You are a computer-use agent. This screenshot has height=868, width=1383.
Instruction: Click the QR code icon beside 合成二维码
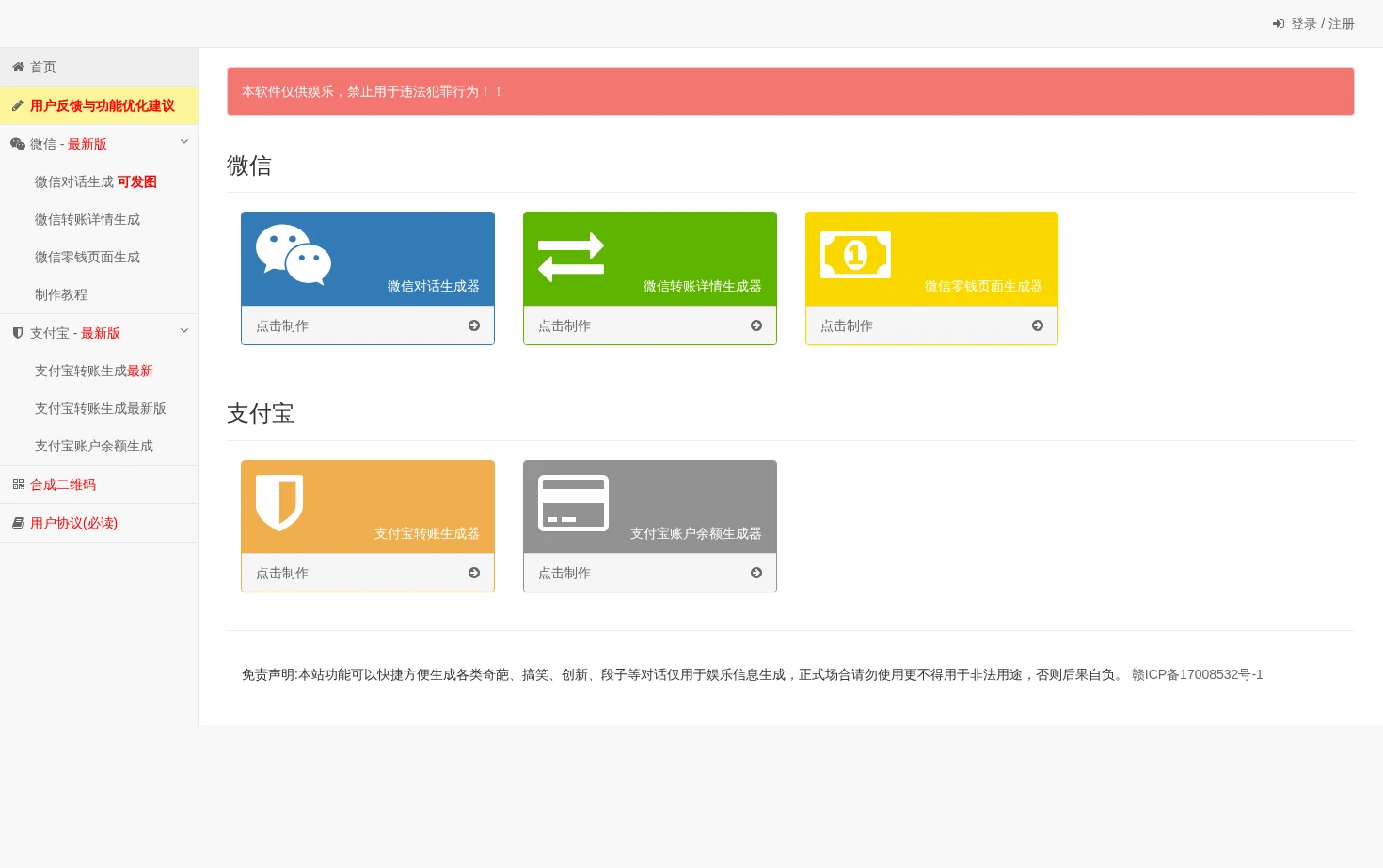tap(18, 484)
